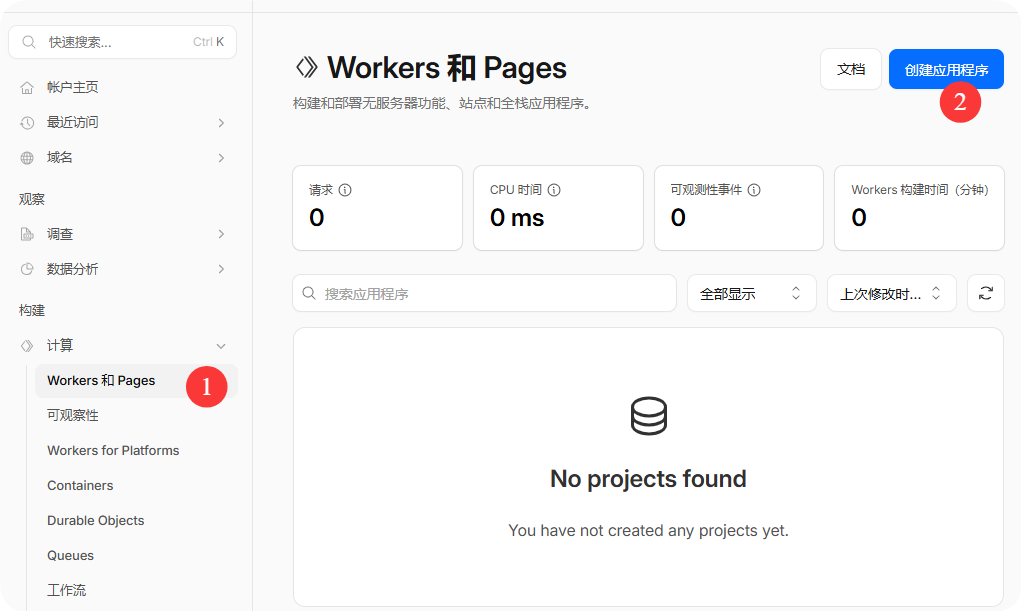Collapse the 计算 section chevron
The width and height of the screenshot is (1021, 611).
click(x=221, y=346)
